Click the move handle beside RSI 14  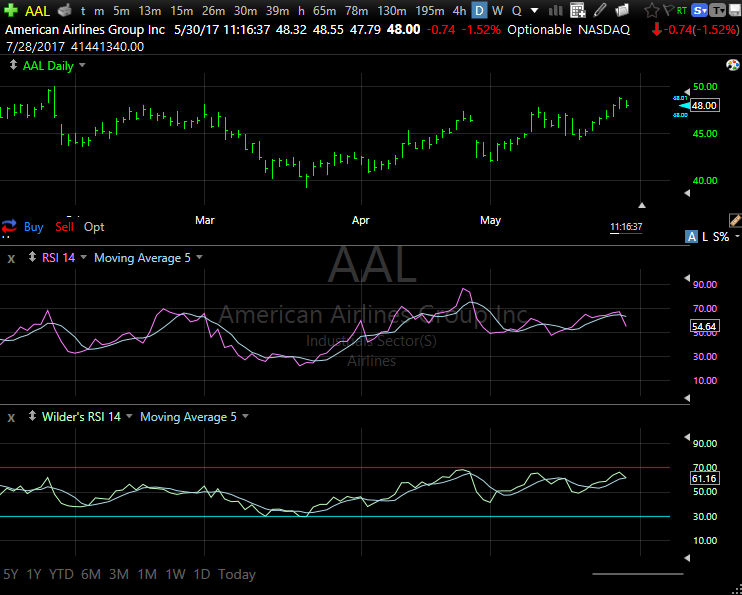33,257
